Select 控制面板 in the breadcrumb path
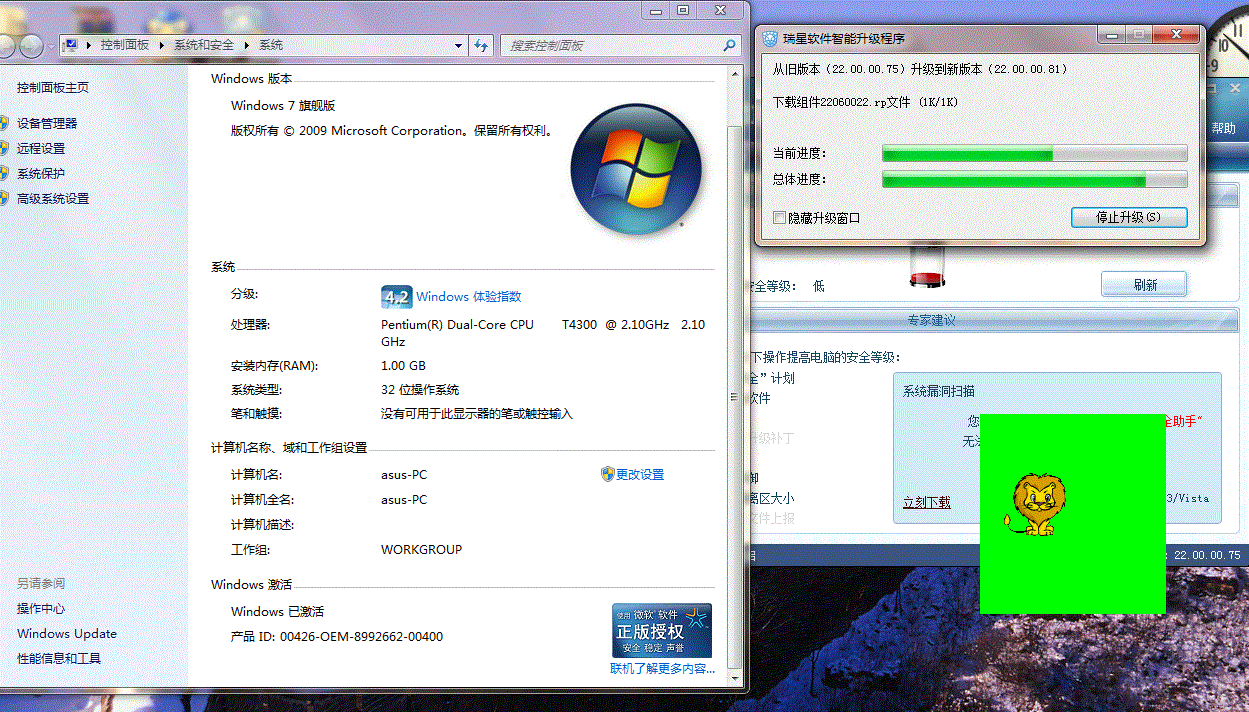Viewport: 1249px width, 712px height. [x=125, y=45]
